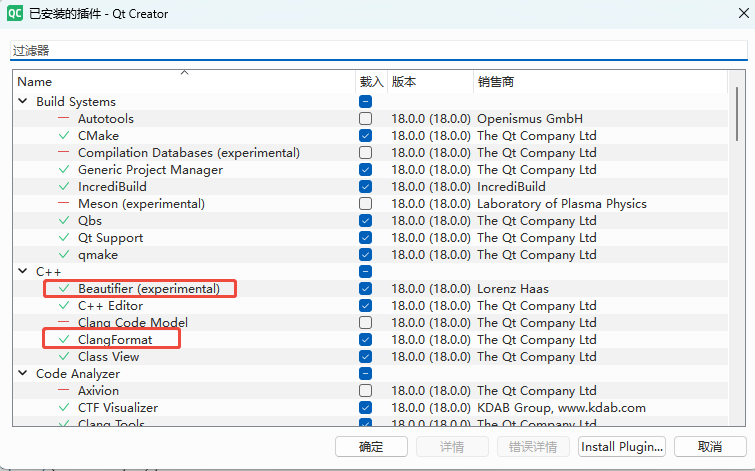Select the Qt Support plugin row

pyautogui.click(x=371, y=237)
